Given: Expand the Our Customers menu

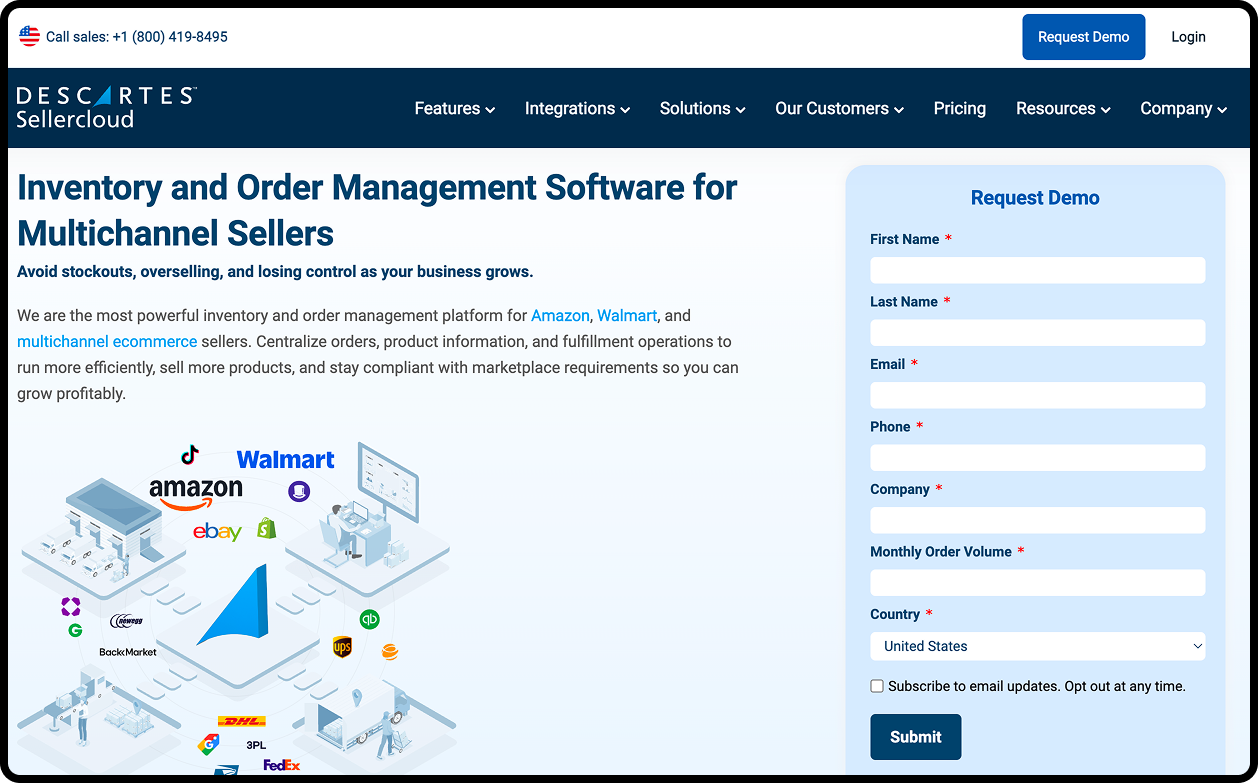Looking at the screenshot, I should tap(839, 108).
